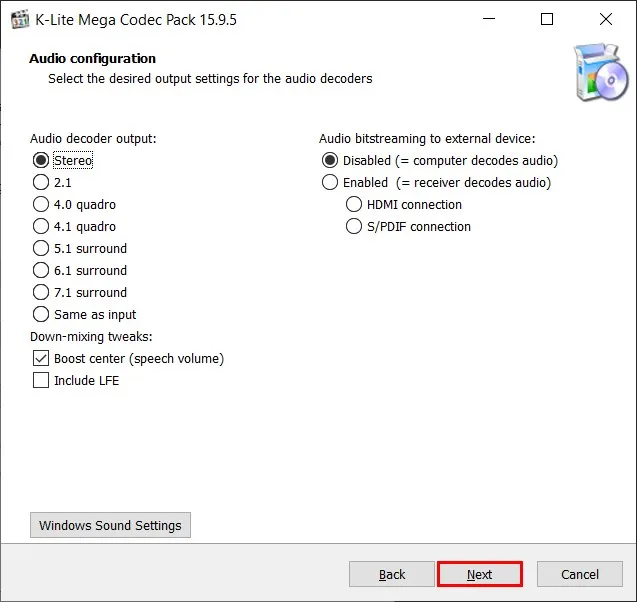The image size is (637, 602).
Task: Select 4.0 quadro output
Action: tap(41, 204)
